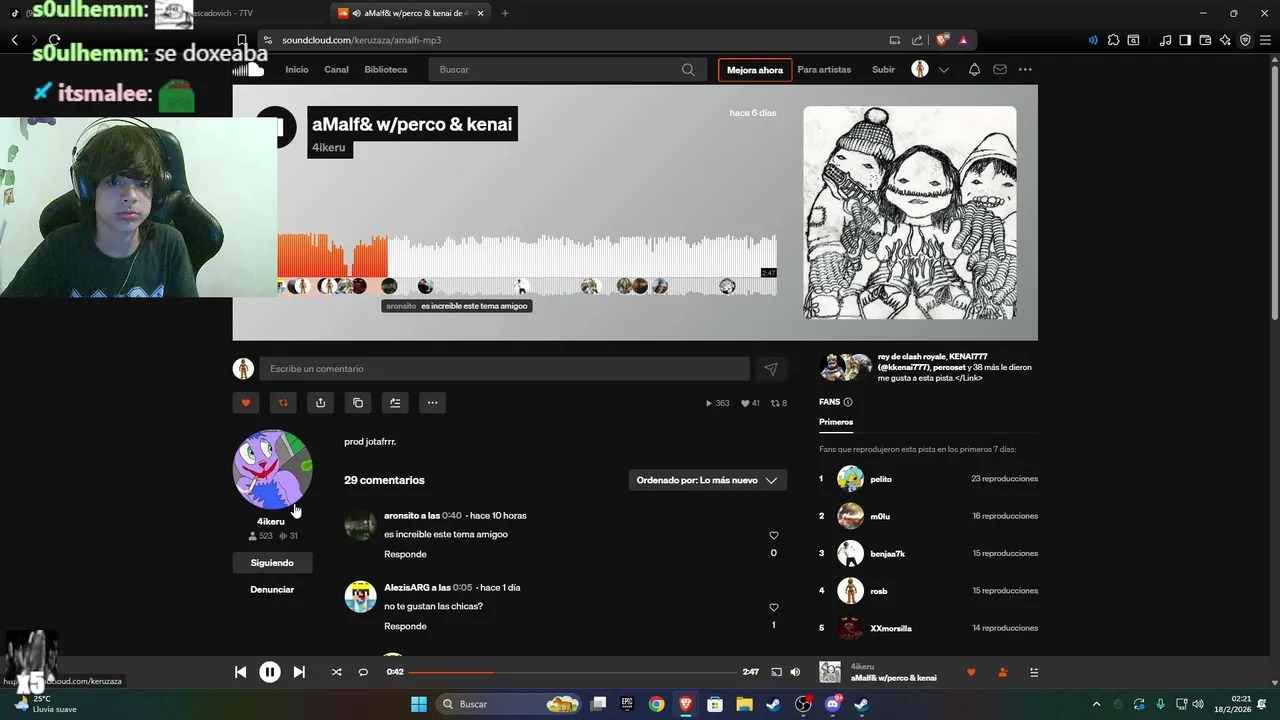Screen dimensions: 1280x720
Task: Open Epic Games from the taskbar
Action: [x=627, y=704]
